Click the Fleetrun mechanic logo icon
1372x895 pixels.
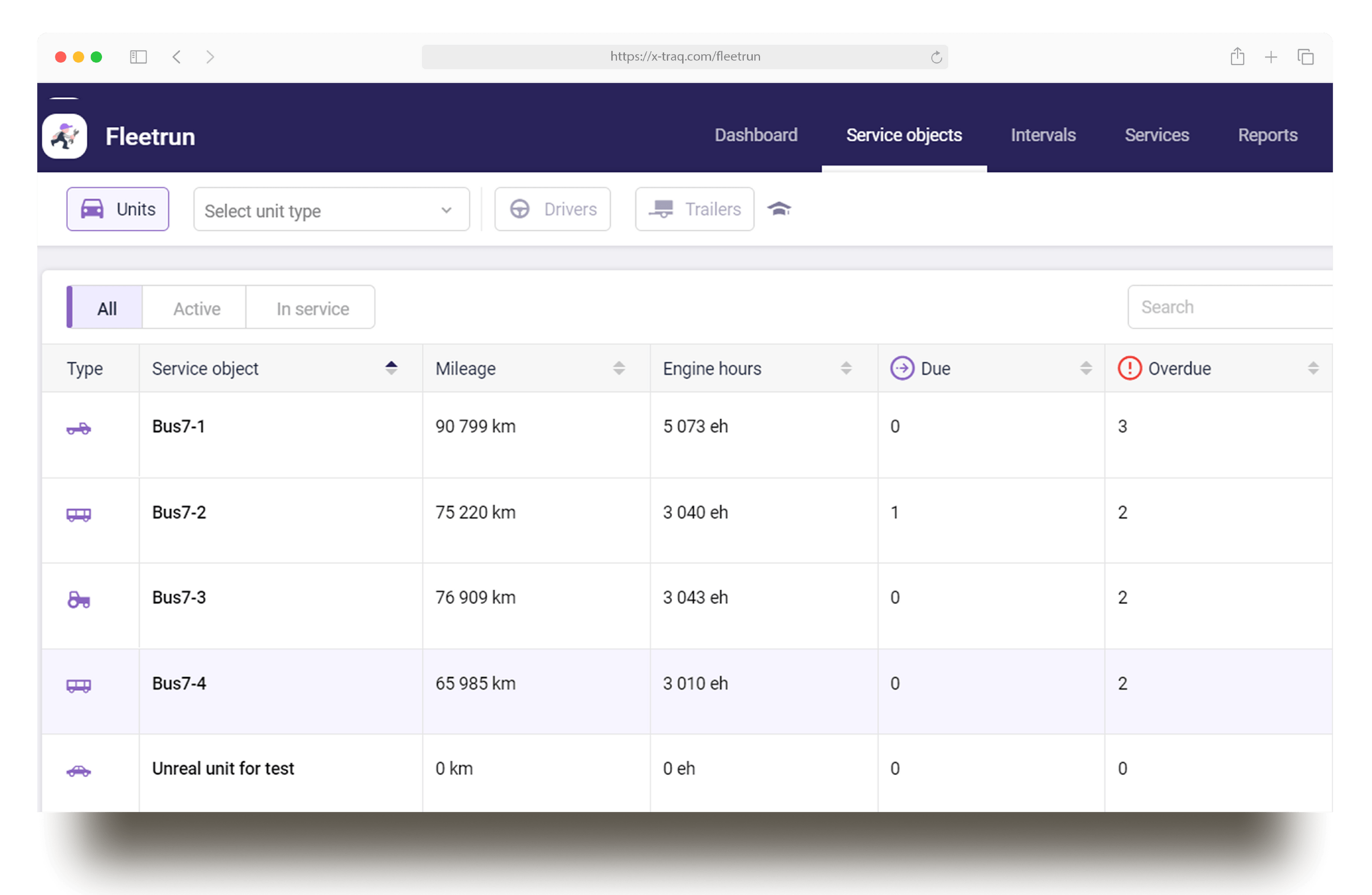65,137
